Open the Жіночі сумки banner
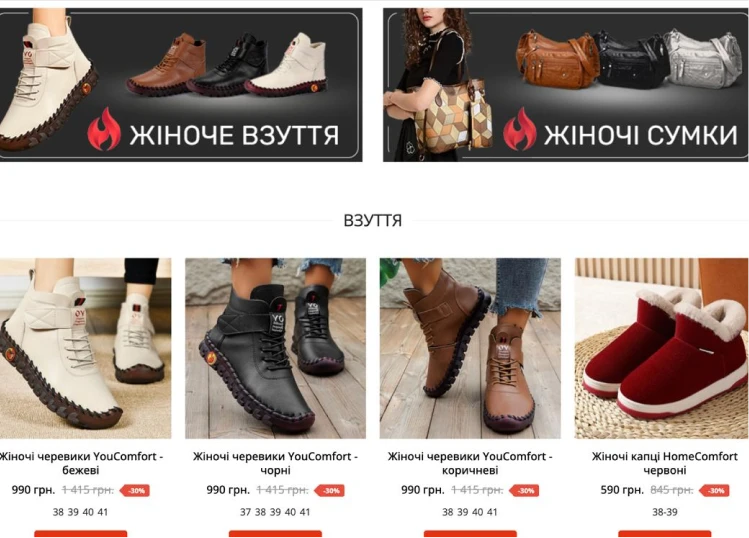 [566, 85]
